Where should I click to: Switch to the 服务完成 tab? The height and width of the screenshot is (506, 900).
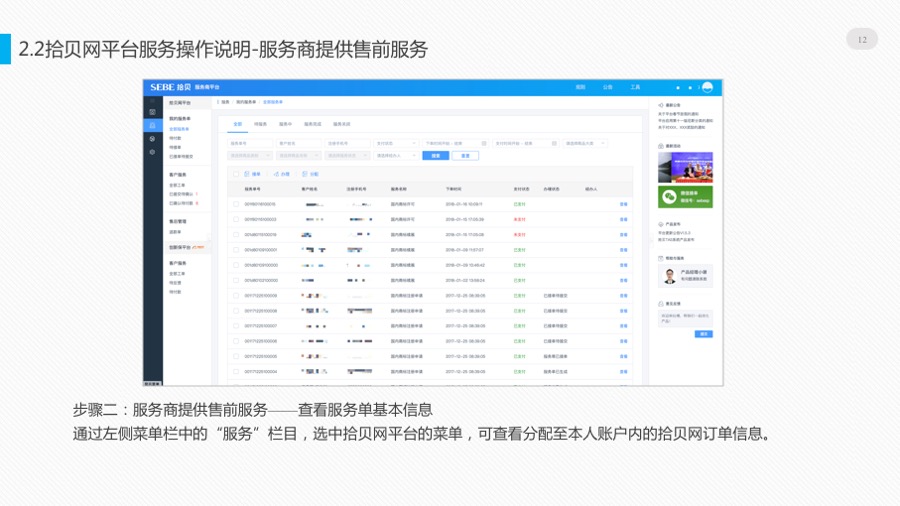coord(313,124)
